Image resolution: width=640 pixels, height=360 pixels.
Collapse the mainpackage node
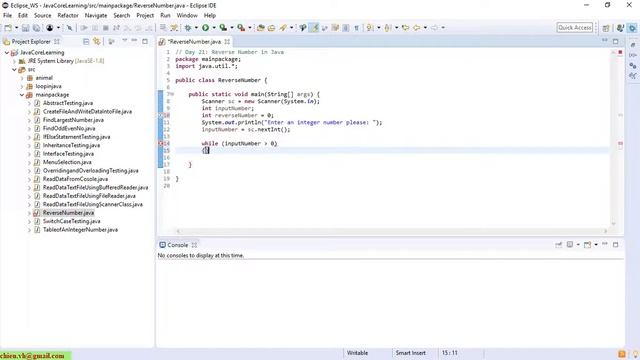coord(22,95)
